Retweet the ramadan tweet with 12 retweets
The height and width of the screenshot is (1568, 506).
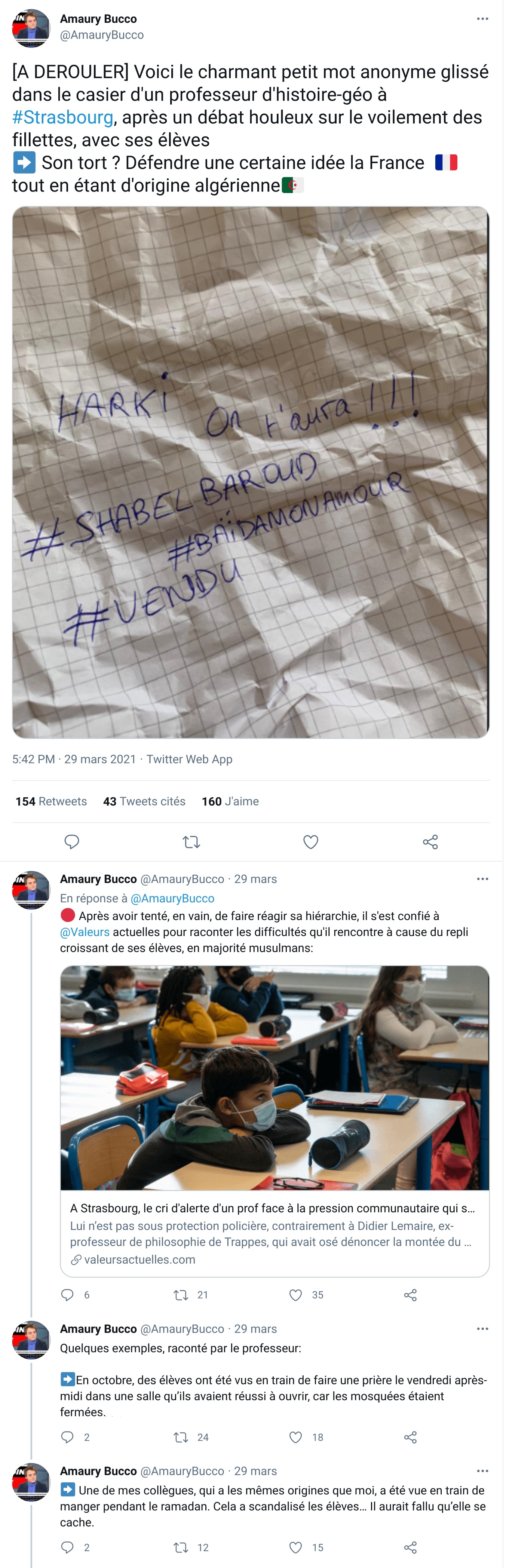click(x=181, y=1547)
